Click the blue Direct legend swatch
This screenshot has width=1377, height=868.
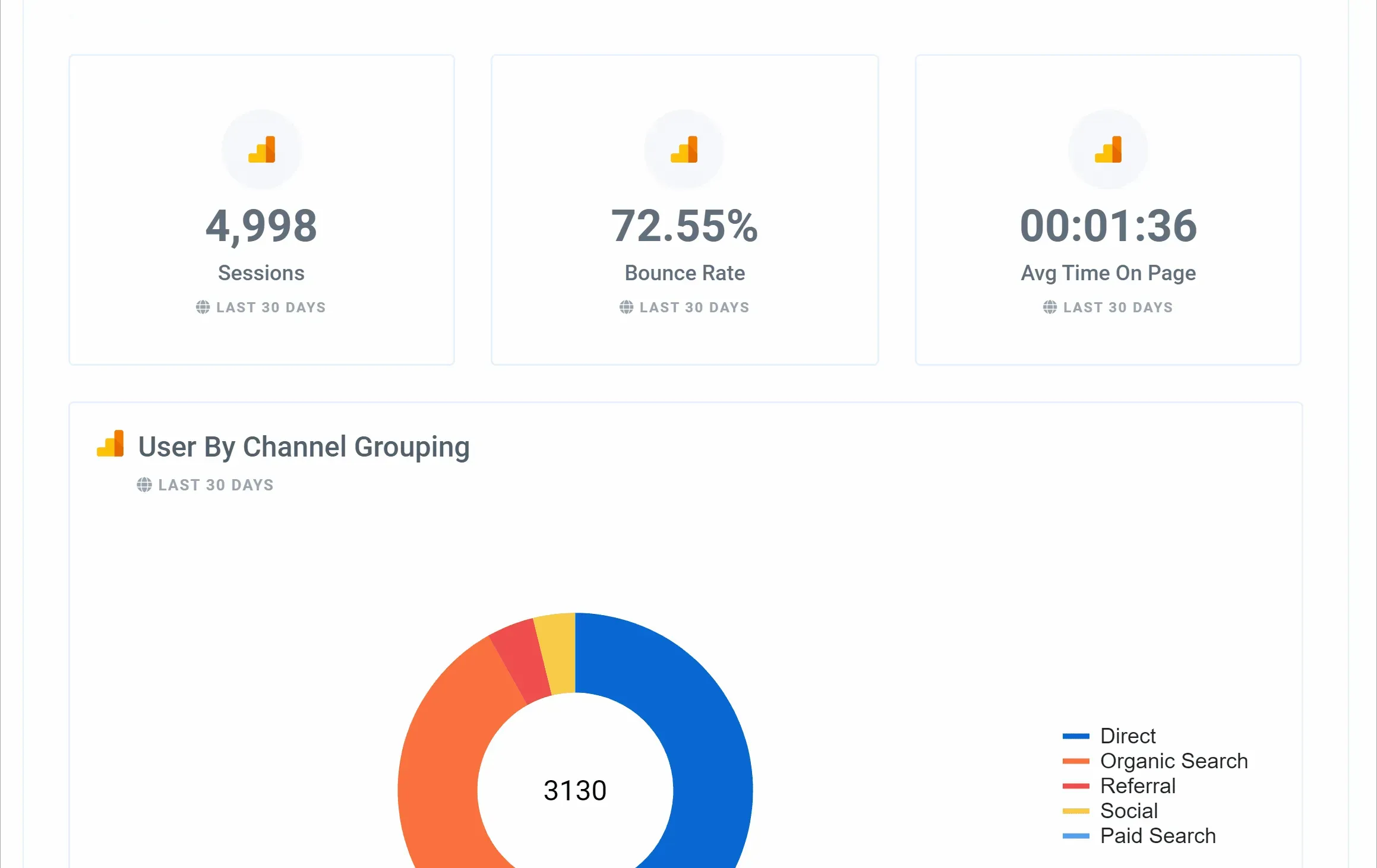pos(1076,736)
